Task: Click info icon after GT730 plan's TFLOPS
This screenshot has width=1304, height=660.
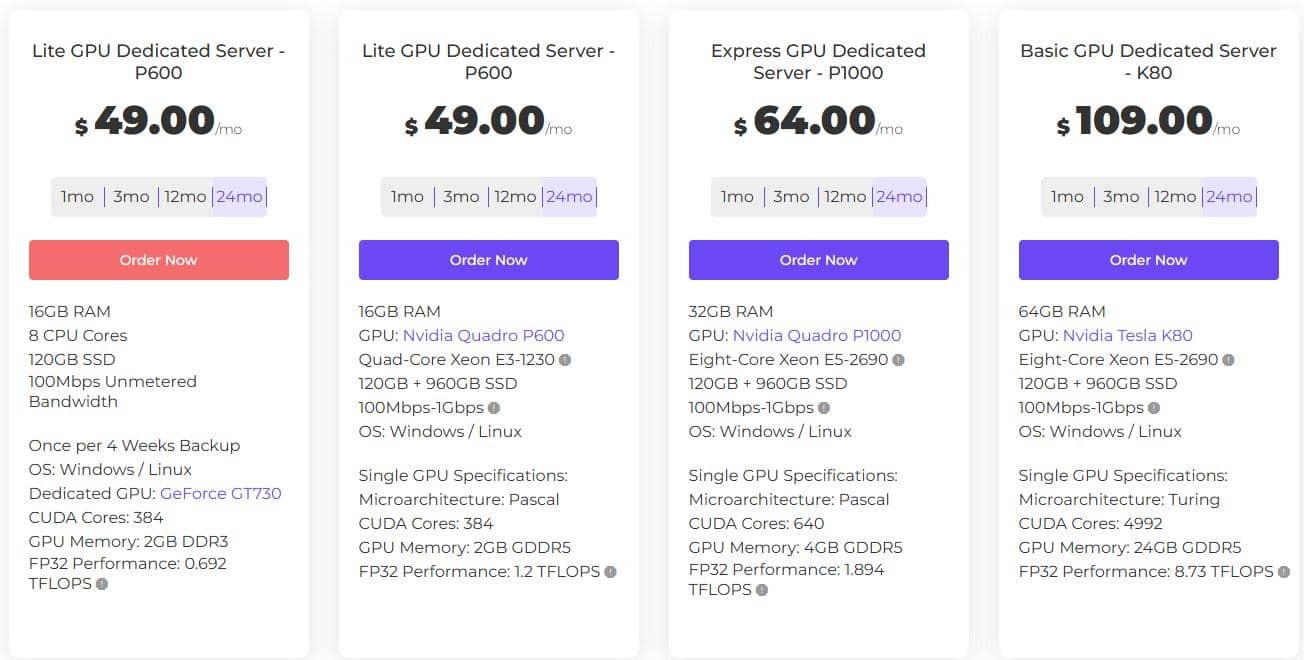Action: point(101,584)
